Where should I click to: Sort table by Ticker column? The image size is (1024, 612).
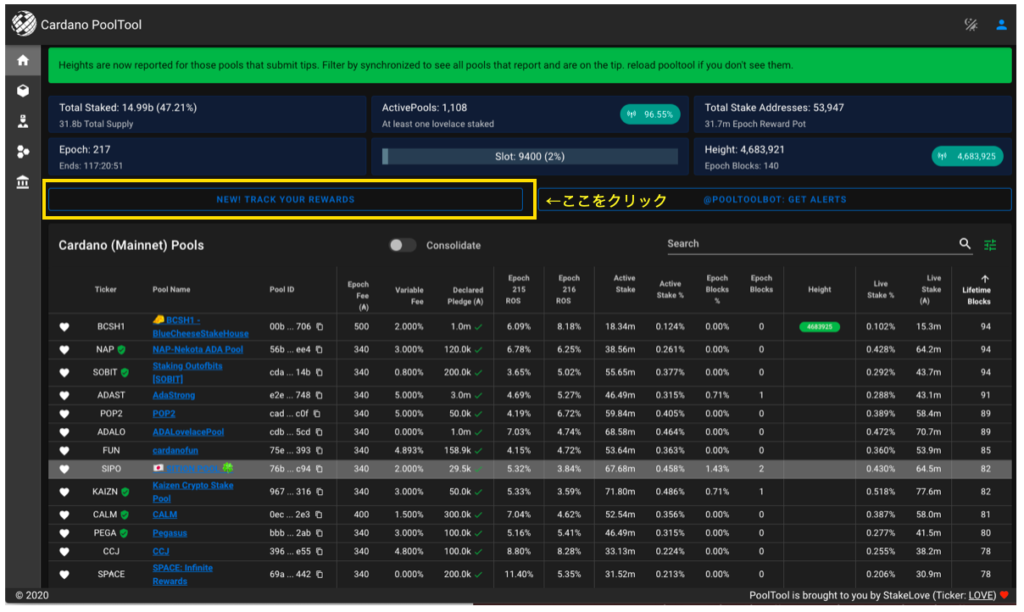(x=105, y=290)
